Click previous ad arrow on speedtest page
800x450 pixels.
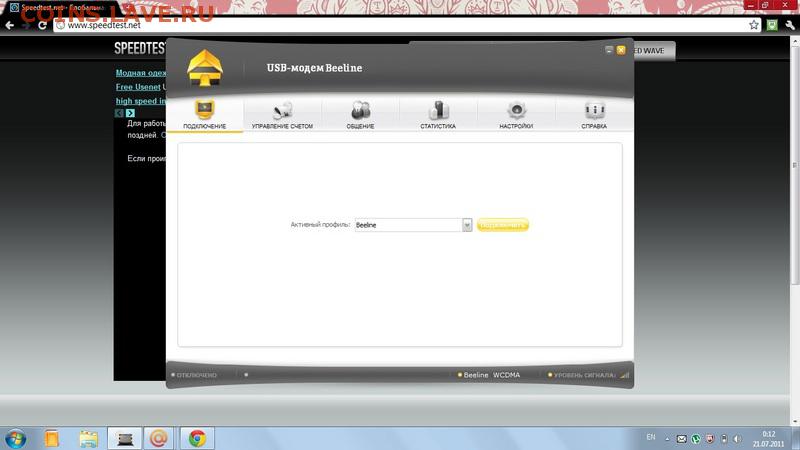coord(119,113)
